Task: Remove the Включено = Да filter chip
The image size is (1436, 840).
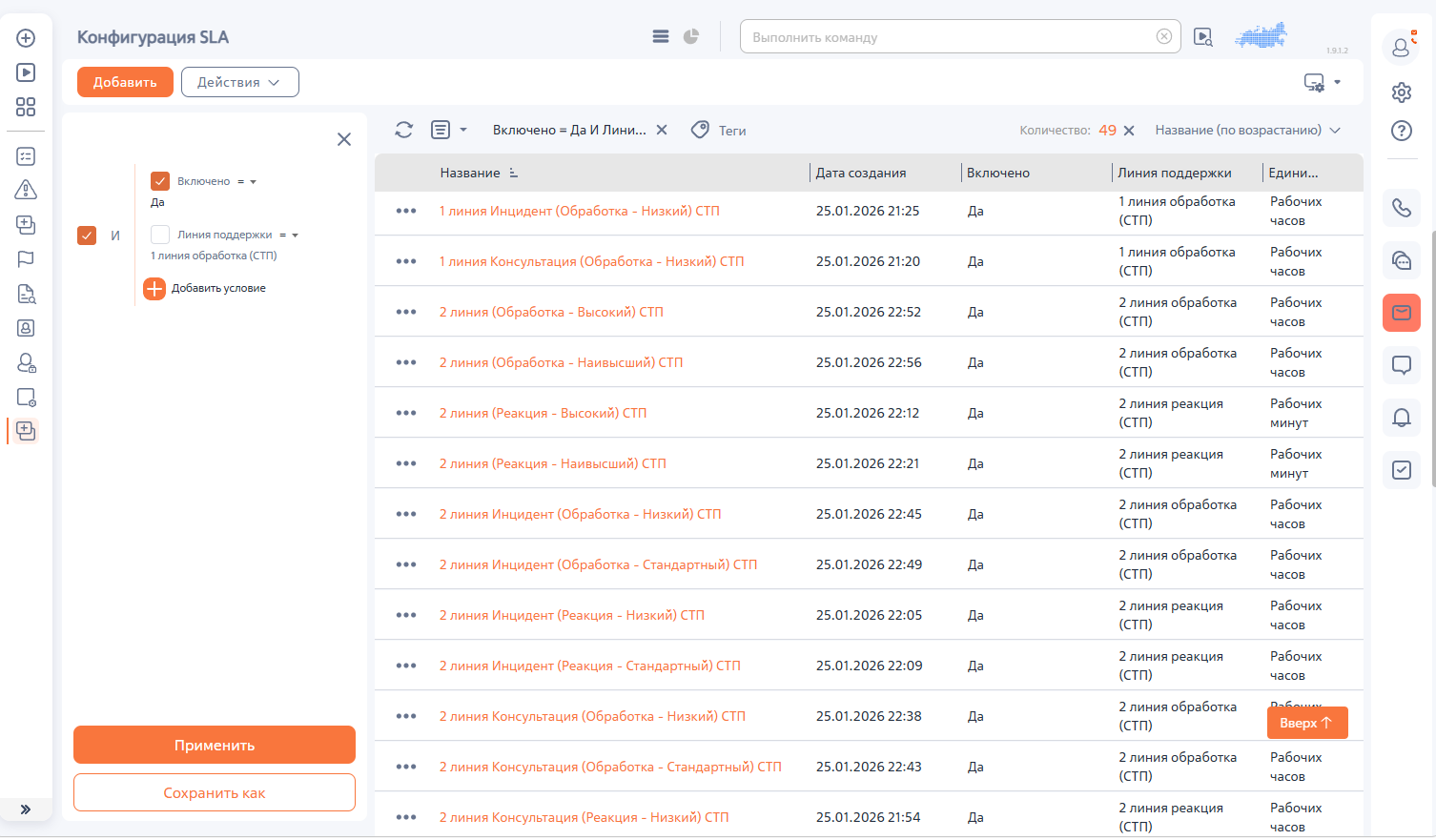Action: coord(662,130)
